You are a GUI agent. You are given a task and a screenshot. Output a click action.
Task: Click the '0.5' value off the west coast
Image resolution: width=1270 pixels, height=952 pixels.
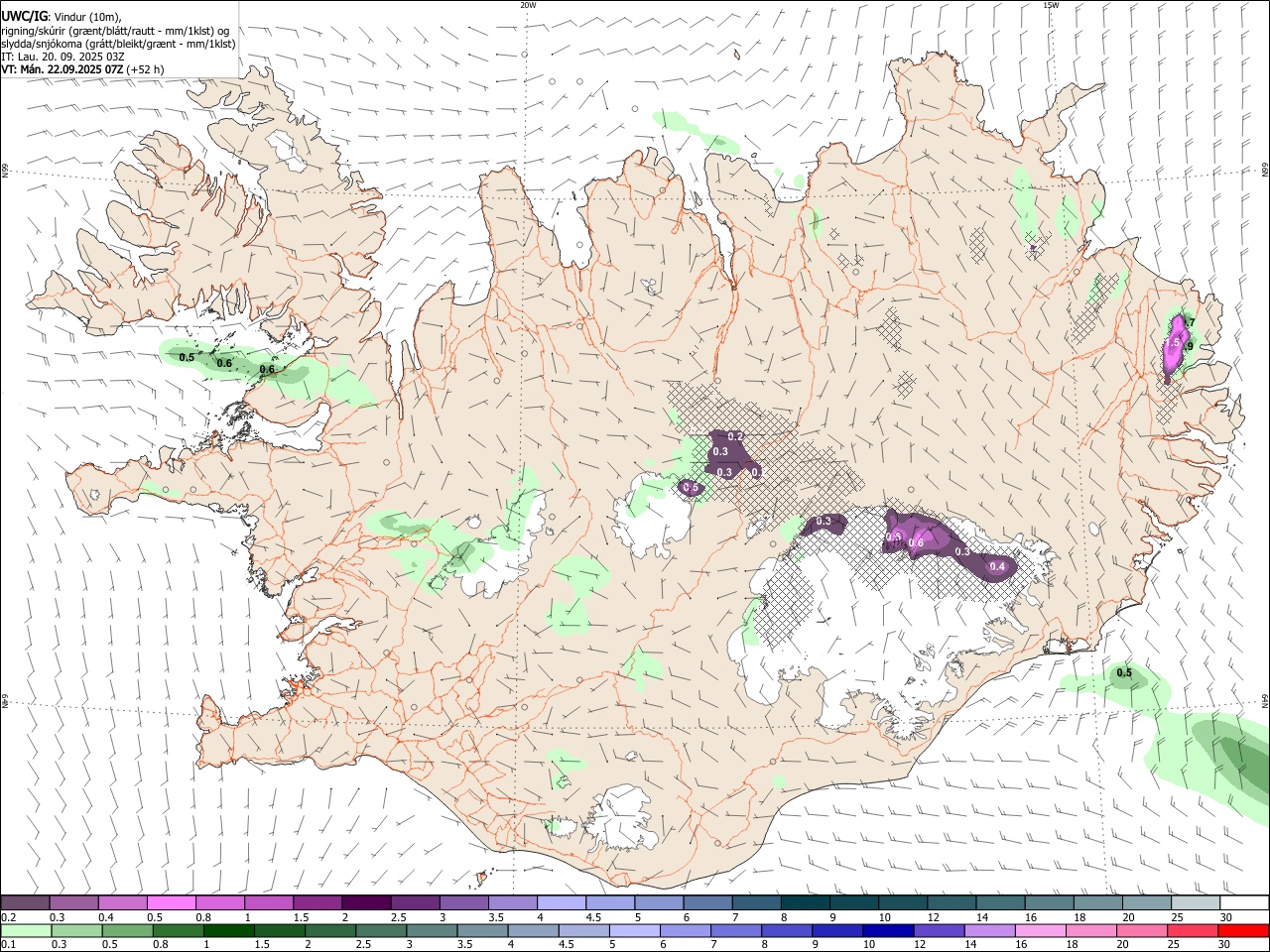pos(187,357)
